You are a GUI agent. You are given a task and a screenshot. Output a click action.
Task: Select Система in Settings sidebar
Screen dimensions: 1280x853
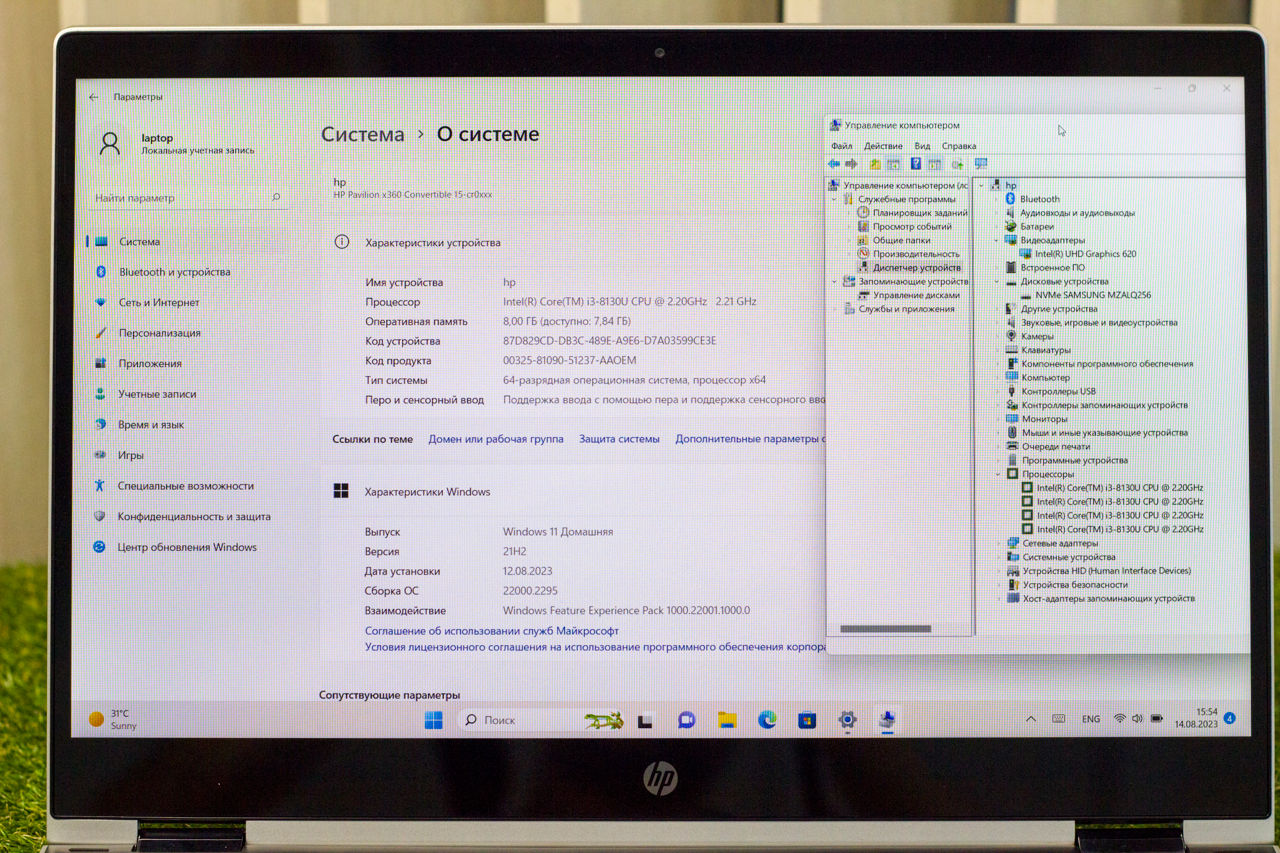pos(139,241)
